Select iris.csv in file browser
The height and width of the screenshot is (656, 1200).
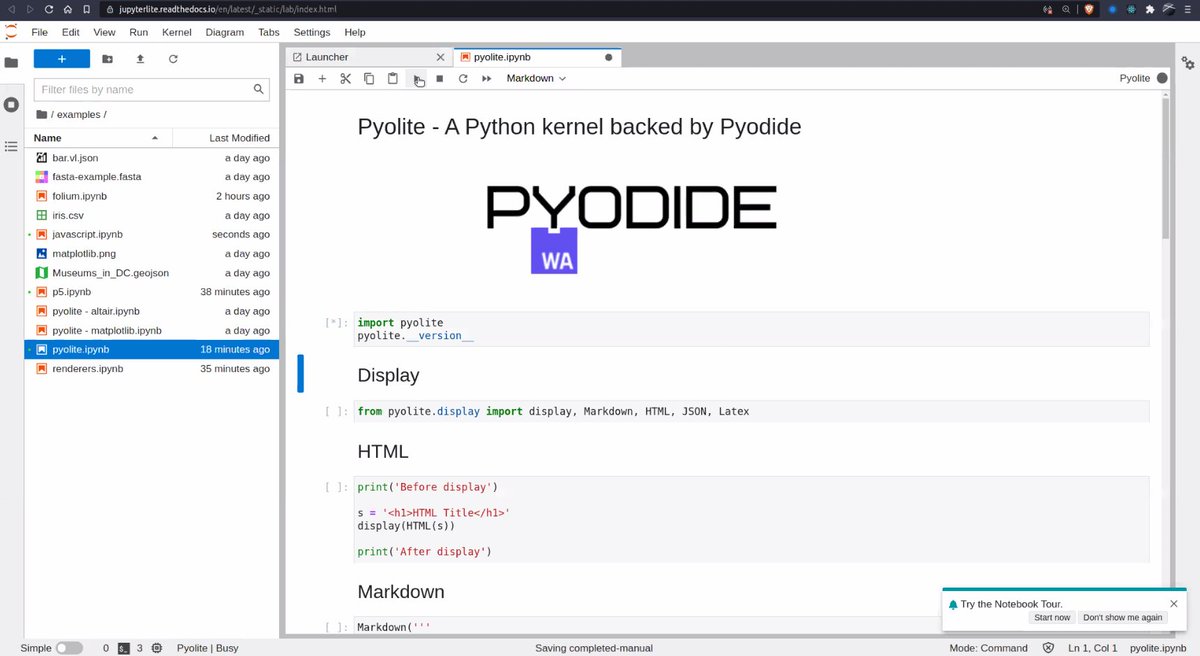[152, 215]
